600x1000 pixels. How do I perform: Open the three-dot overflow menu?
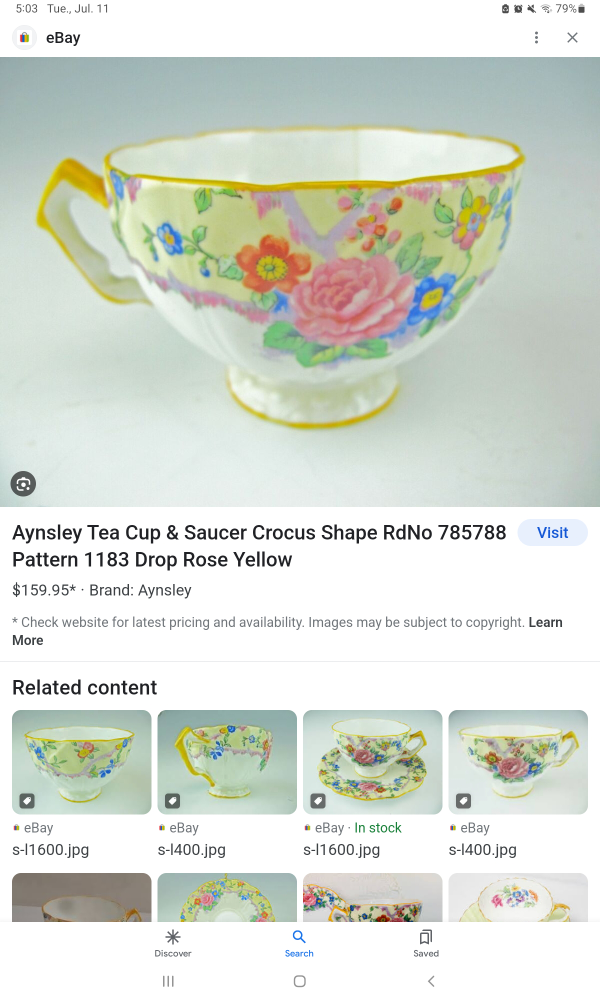pos(536,38)
